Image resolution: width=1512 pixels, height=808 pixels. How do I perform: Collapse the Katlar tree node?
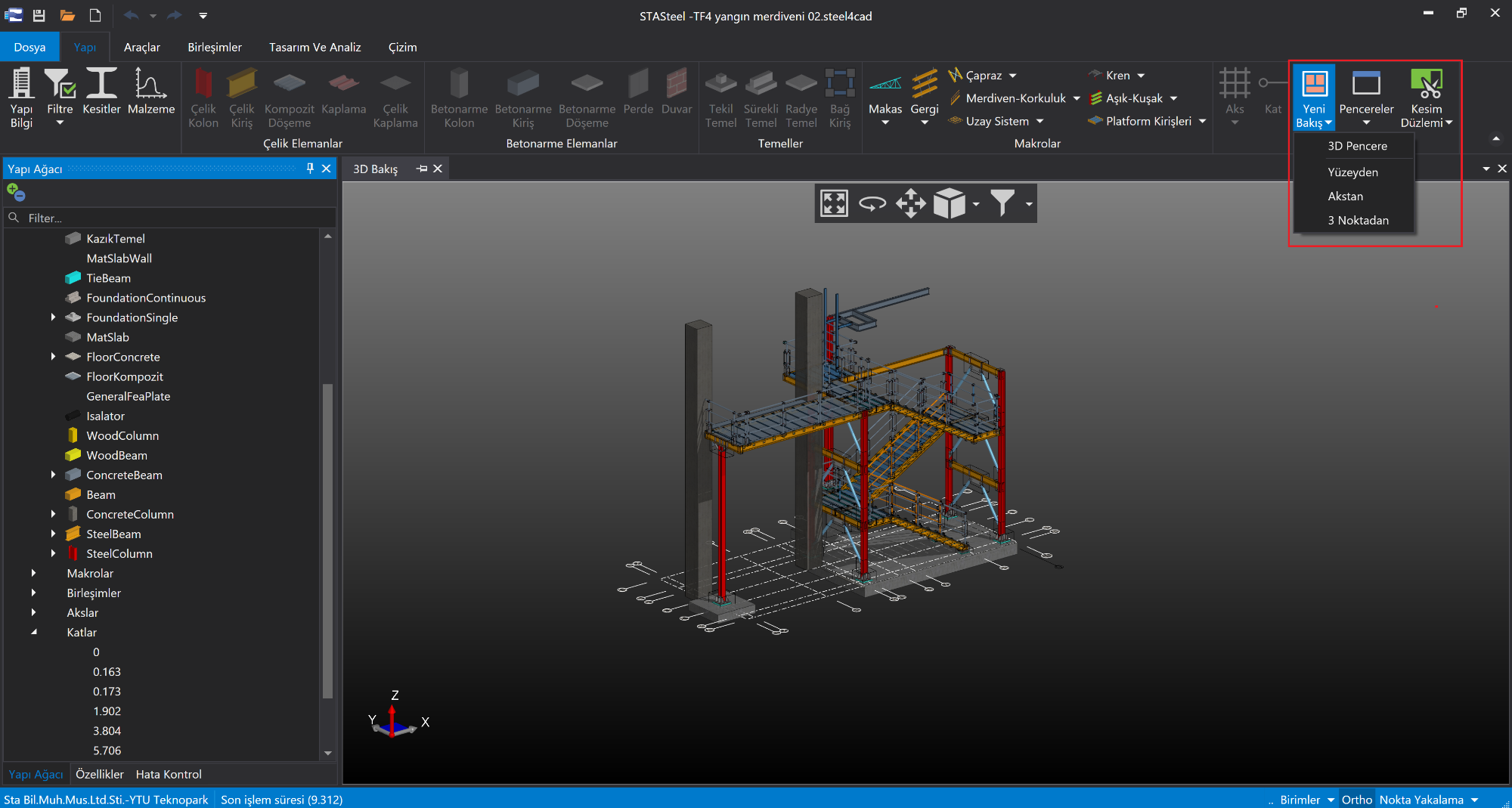coord(34,632)
